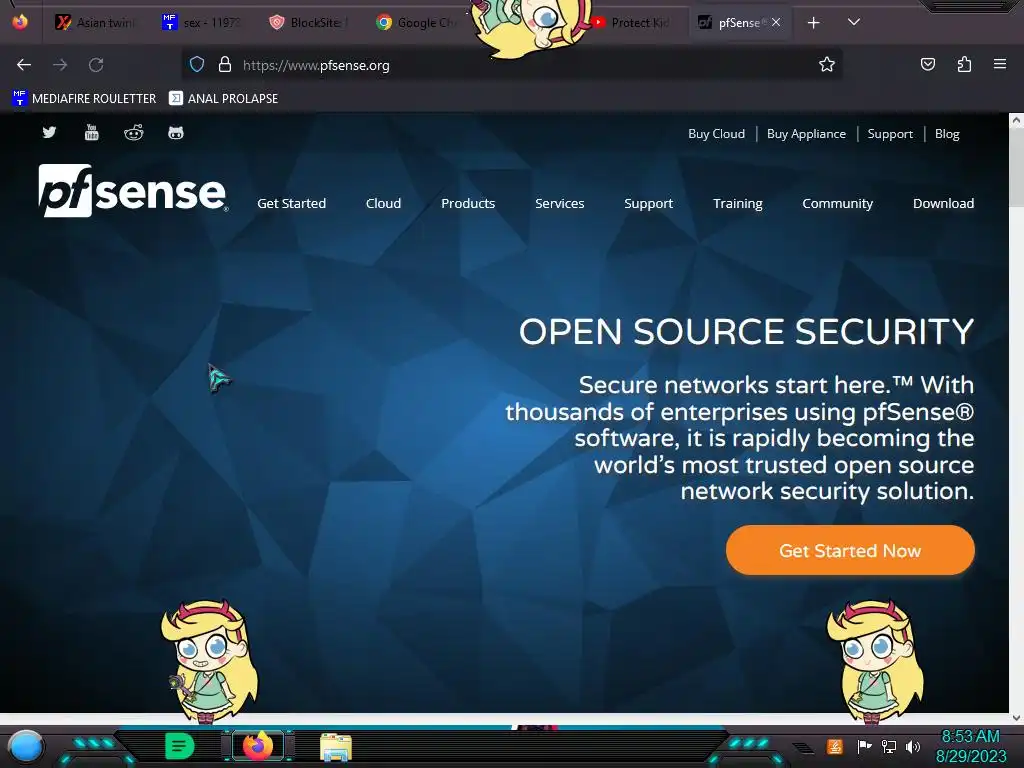Click the browser forward arrow
This screenshot has height=768, width=1024.
60,65
